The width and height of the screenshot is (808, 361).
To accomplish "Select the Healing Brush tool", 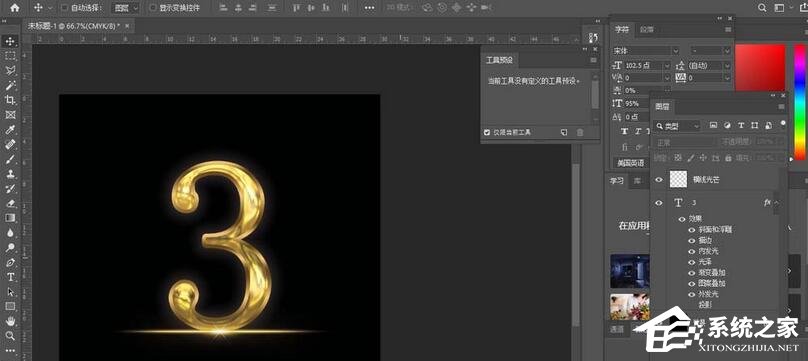I will point(10,145).
